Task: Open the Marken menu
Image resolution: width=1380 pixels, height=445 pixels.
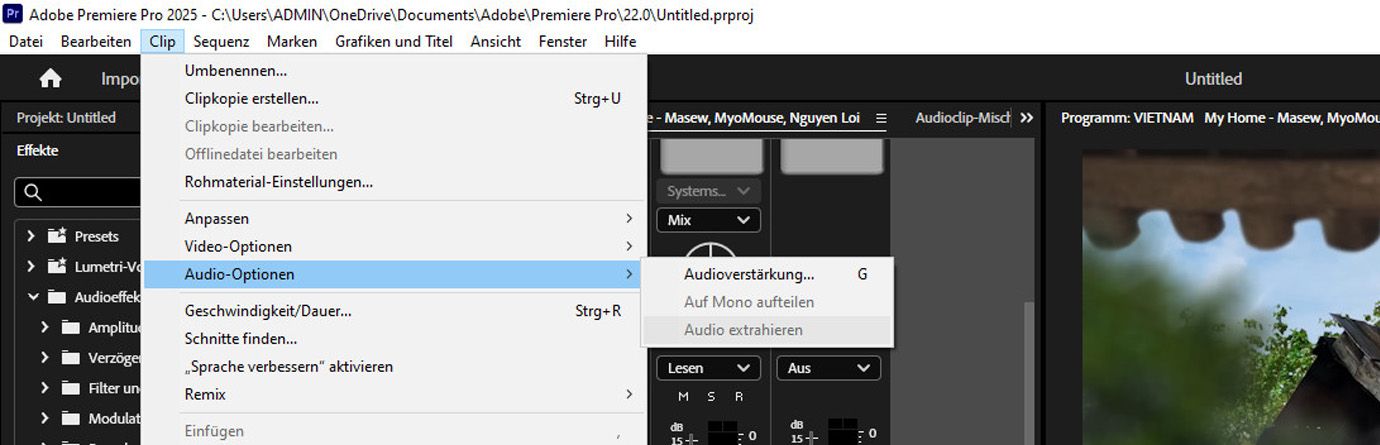Action: click(292, 41)
